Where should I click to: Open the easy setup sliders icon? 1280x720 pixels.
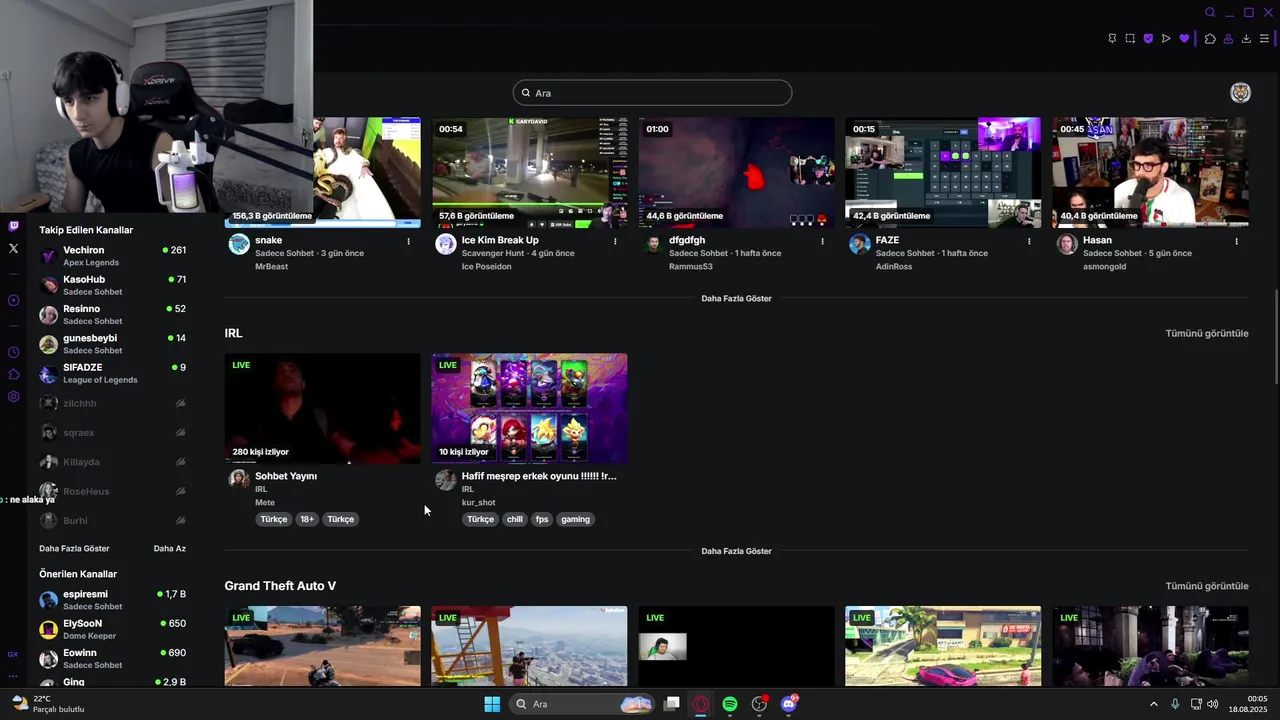1264,38
